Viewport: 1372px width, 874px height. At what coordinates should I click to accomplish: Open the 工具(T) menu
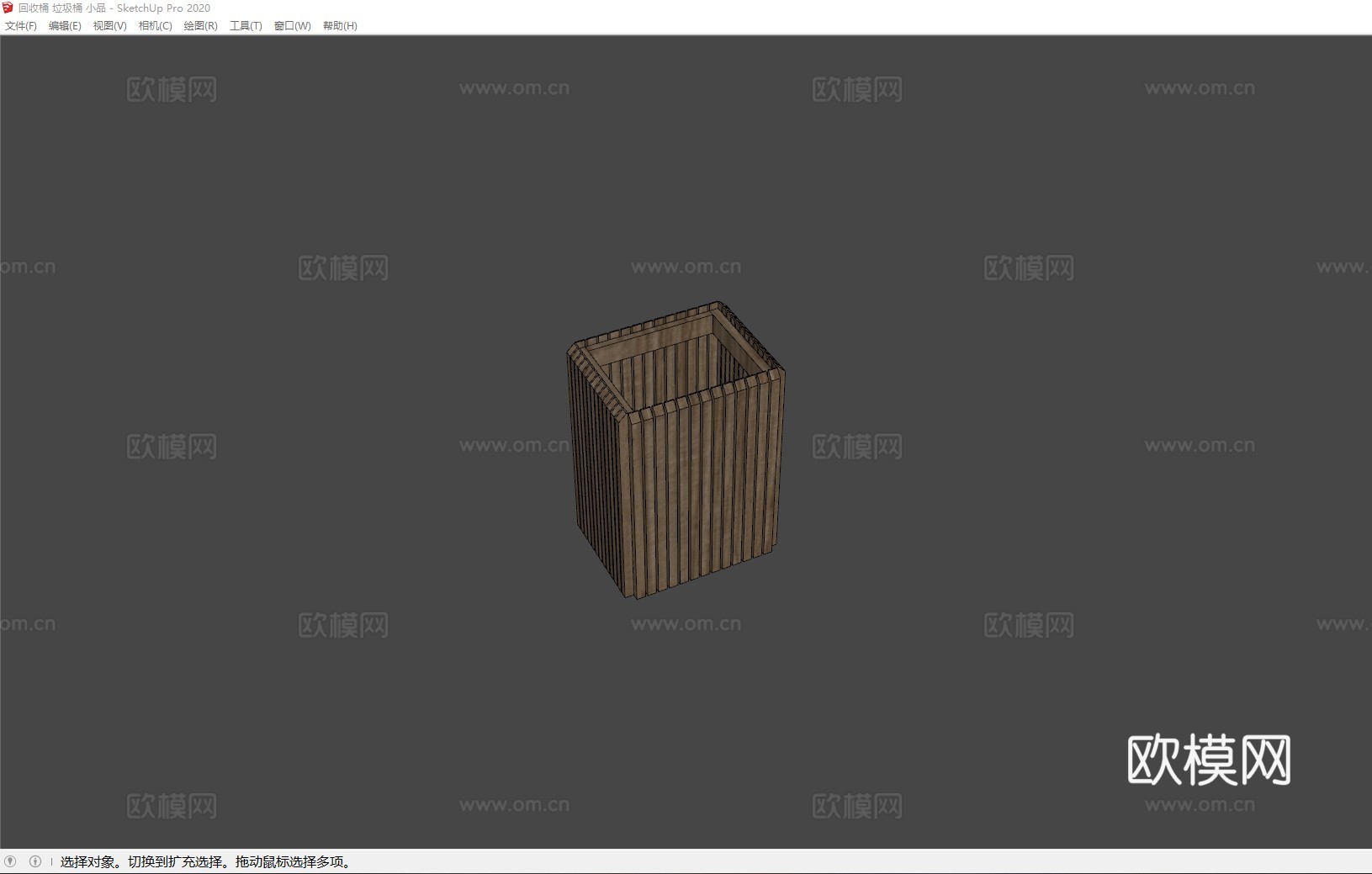[x=246, y=26]
